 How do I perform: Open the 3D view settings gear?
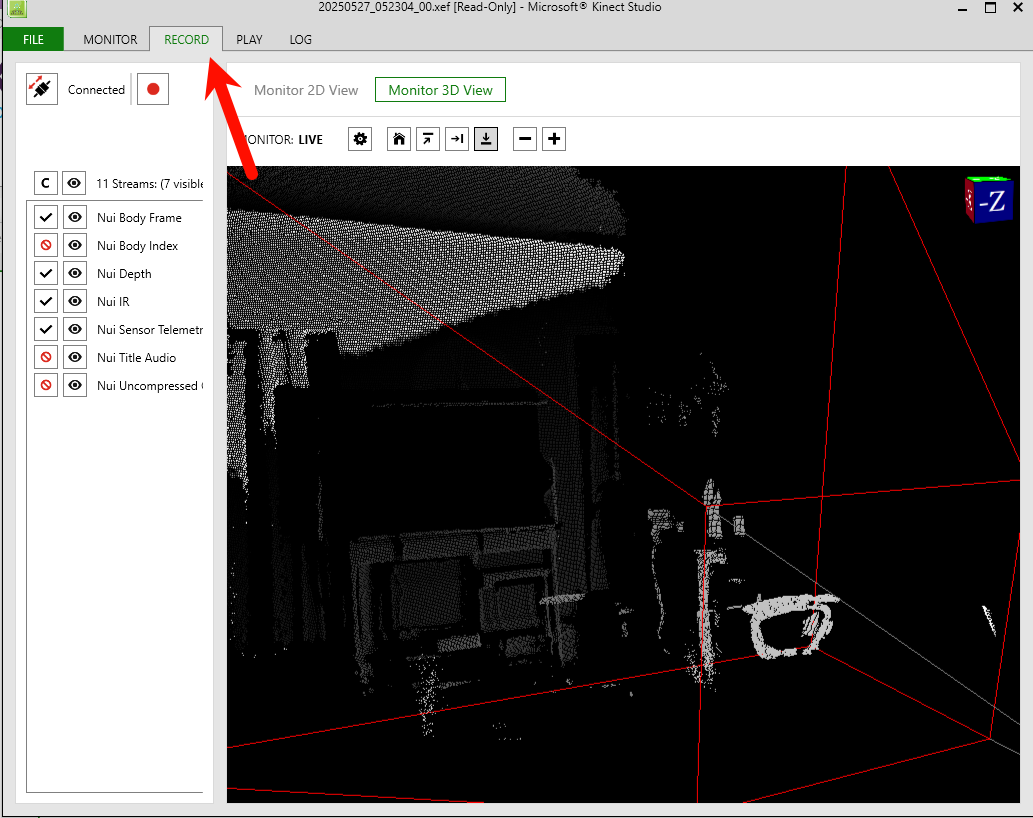click(x=360, y=139)
